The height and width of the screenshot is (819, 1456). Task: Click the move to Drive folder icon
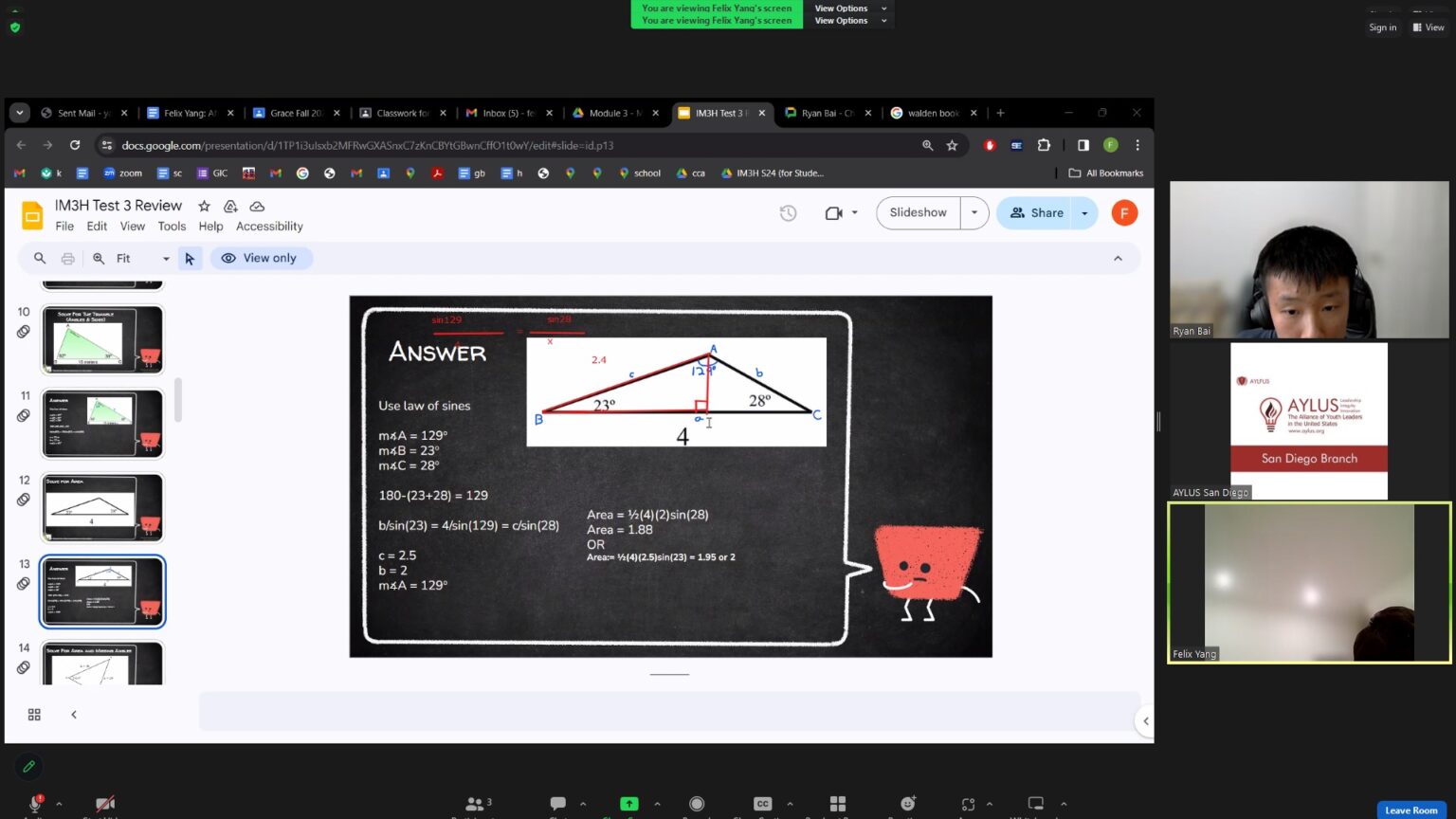tap(230, 206)
